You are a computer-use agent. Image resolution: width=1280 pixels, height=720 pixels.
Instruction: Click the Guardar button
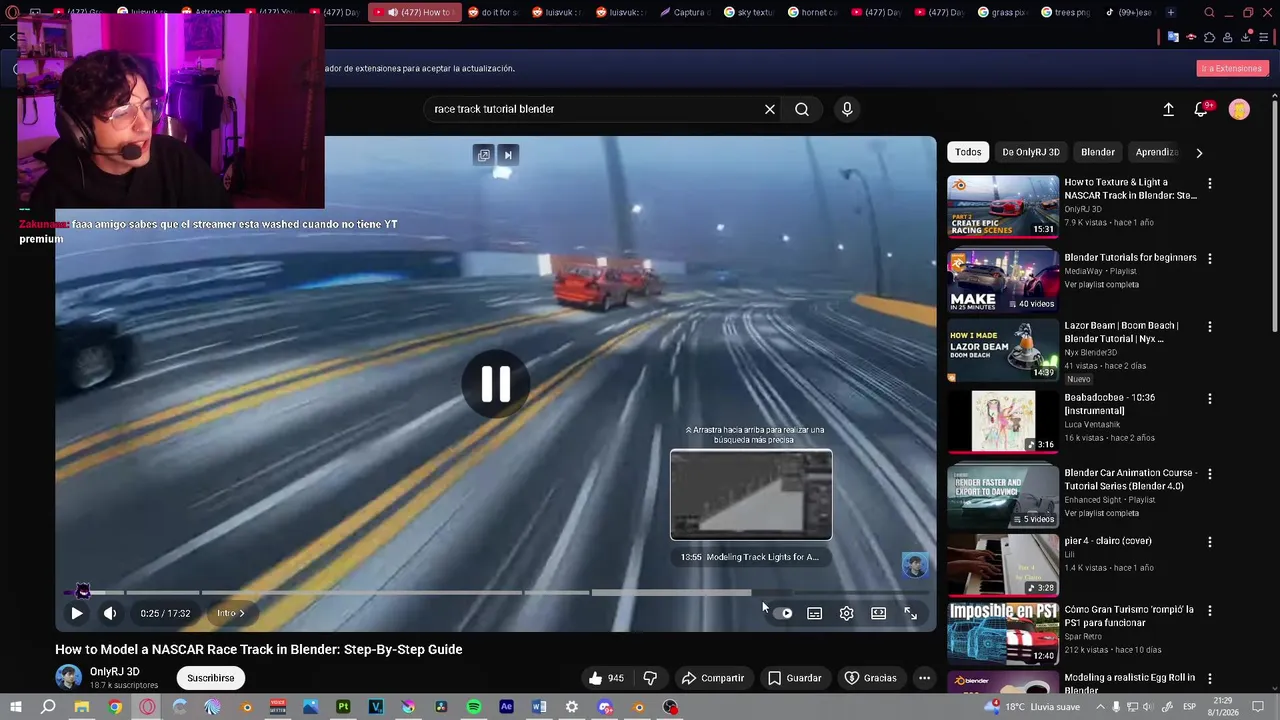[795, 678]
